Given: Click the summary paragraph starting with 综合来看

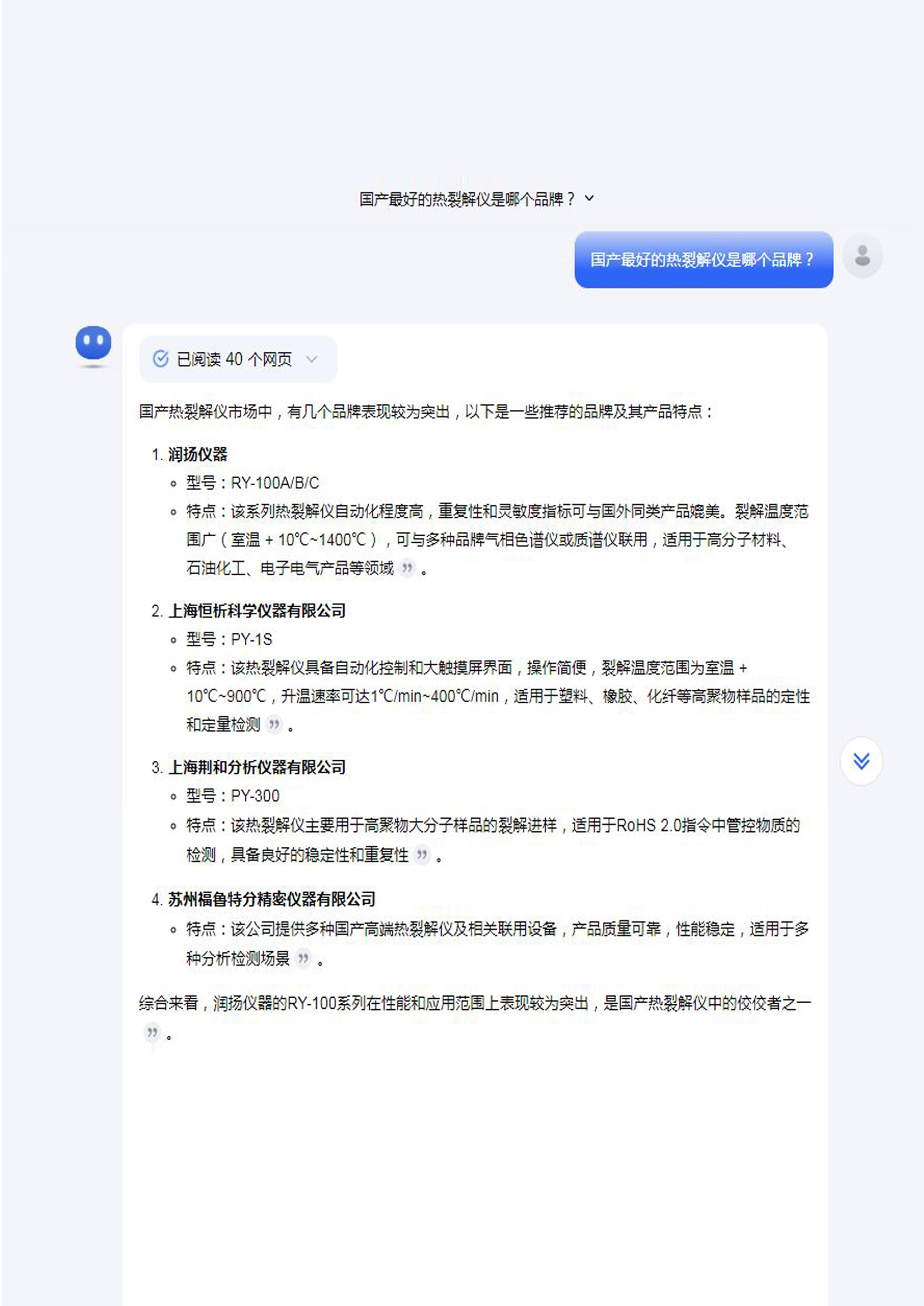Looking at the screenshot, I should pyautogui.click(x=475, y=1017).
